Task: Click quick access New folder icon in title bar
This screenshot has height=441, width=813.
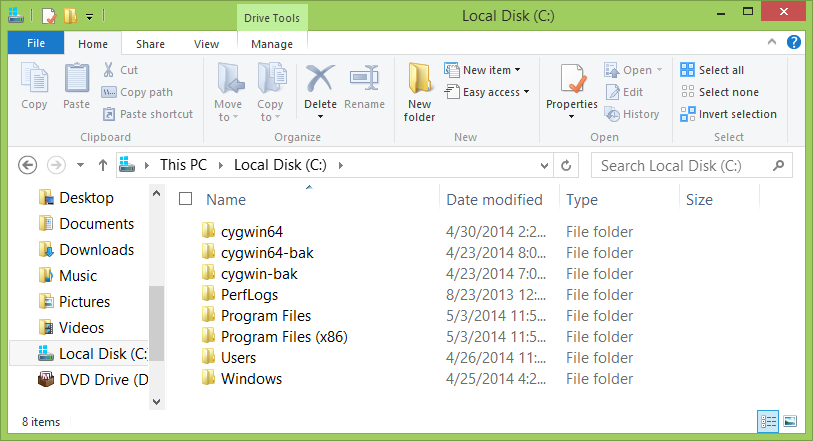Action: 70,16
